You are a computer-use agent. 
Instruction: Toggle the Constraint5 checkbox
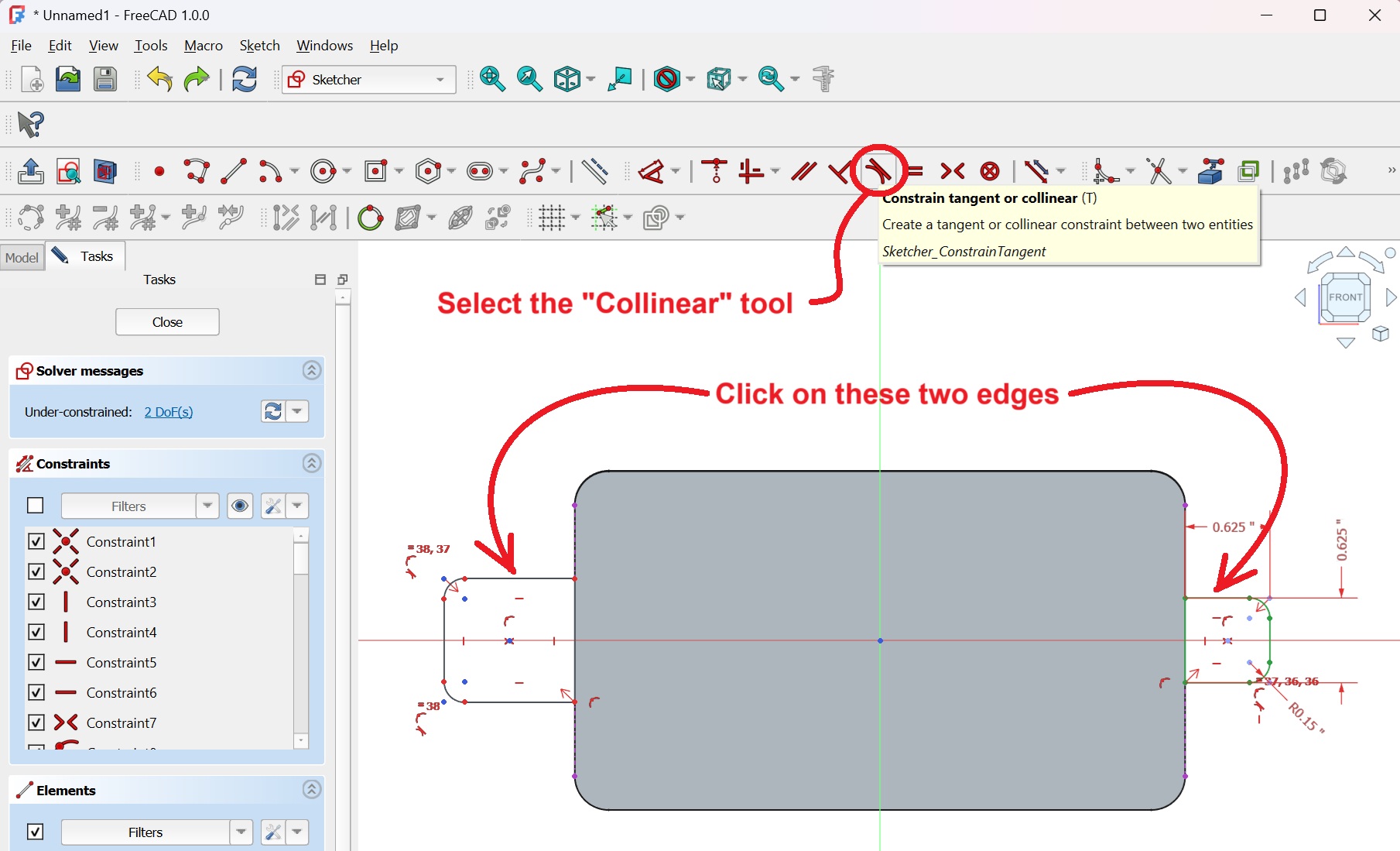pyautogui.click(x=36, y=662)
